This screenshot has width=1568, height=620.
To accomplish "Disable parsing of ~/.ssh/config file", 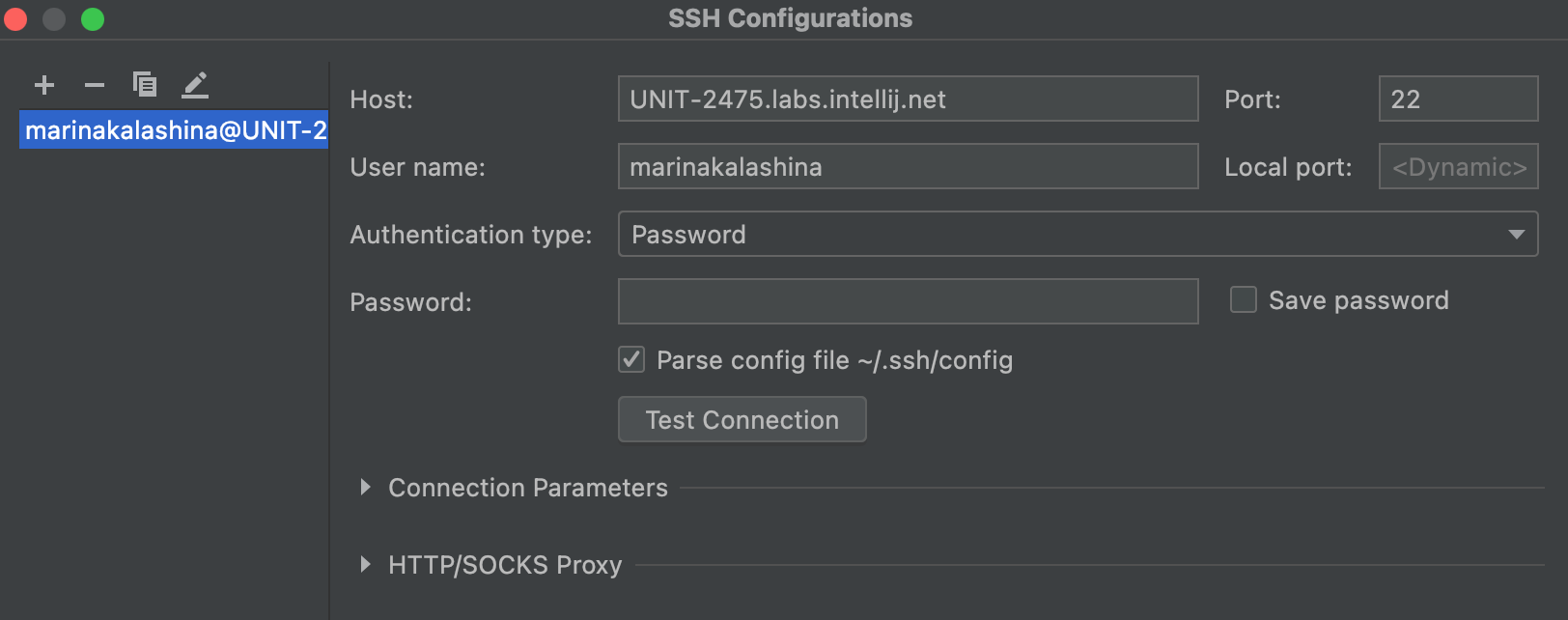I will pyautogui.click(x=630, y=359).
